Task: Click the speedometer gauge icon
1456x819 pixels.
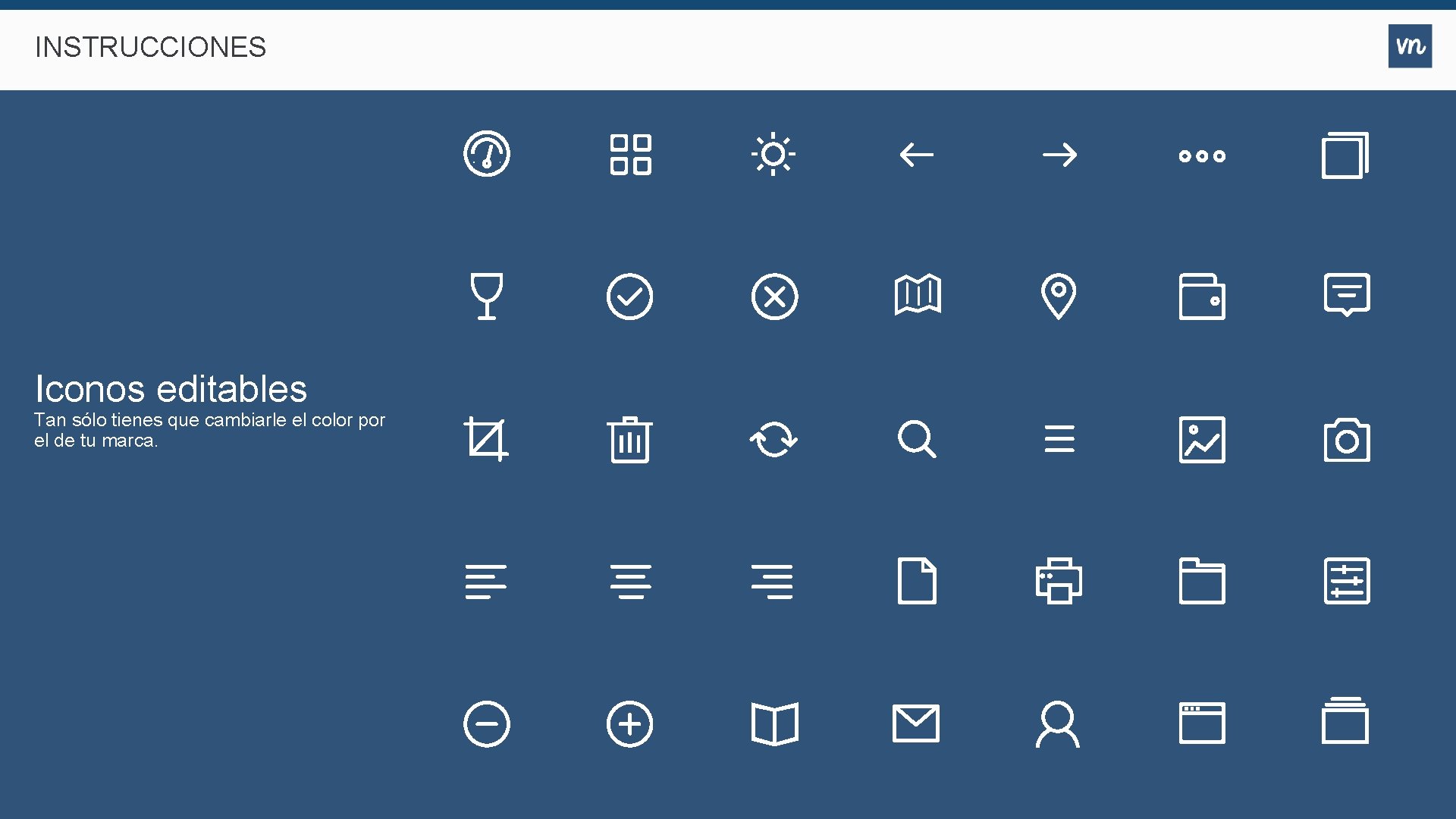Action: 486,154
